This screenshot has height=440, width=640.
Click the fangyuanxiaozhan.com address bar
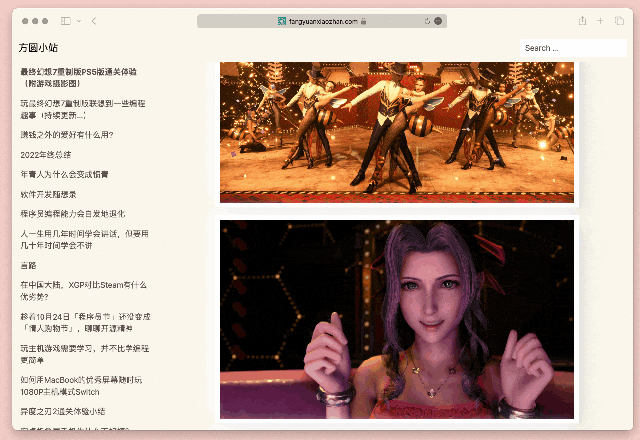coord(322,21)
